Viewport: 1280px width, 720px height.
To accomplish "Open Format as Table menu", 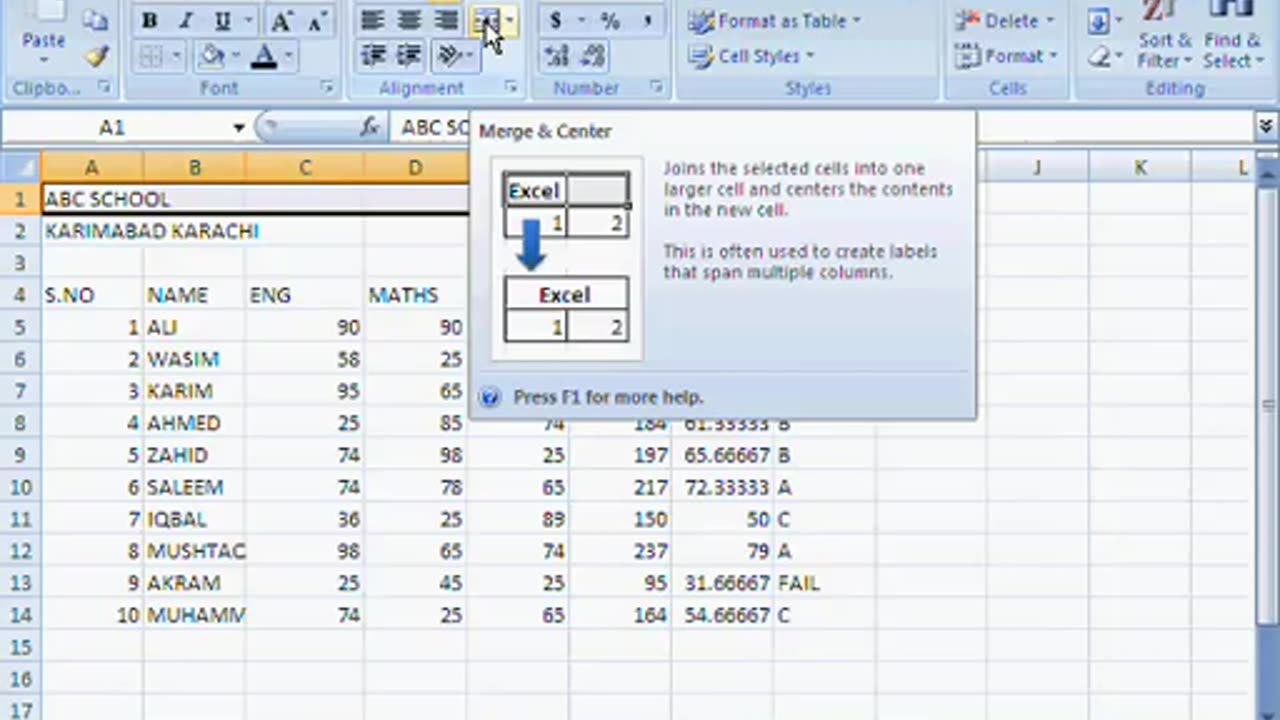I will coord(775,21).
